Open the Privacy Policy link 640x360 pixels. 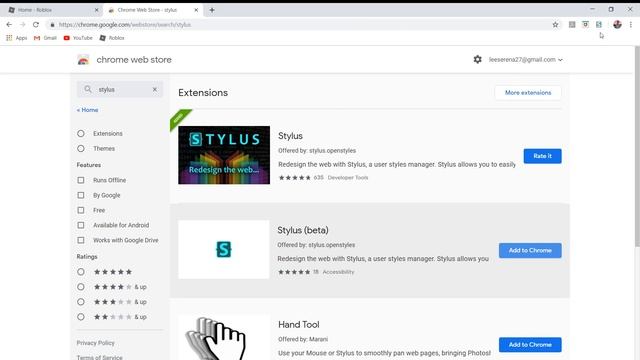click(96, 343)
